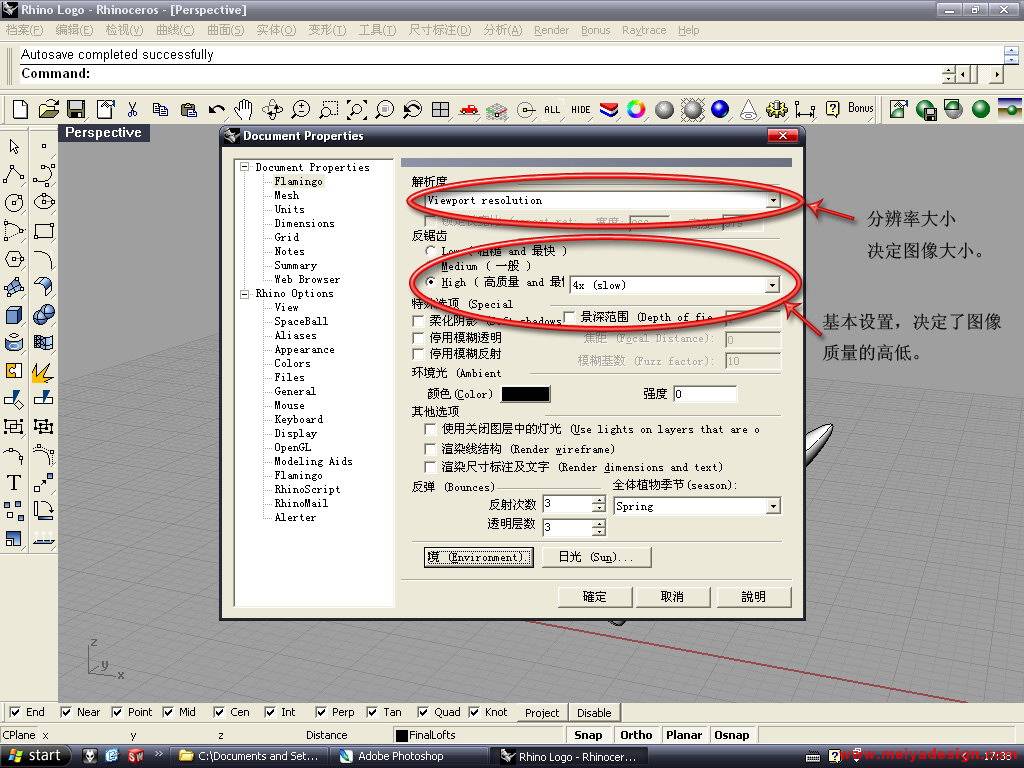Select the box solid tool in left toolbar
Screen dimensions: 1024x768
click(14, 315)
